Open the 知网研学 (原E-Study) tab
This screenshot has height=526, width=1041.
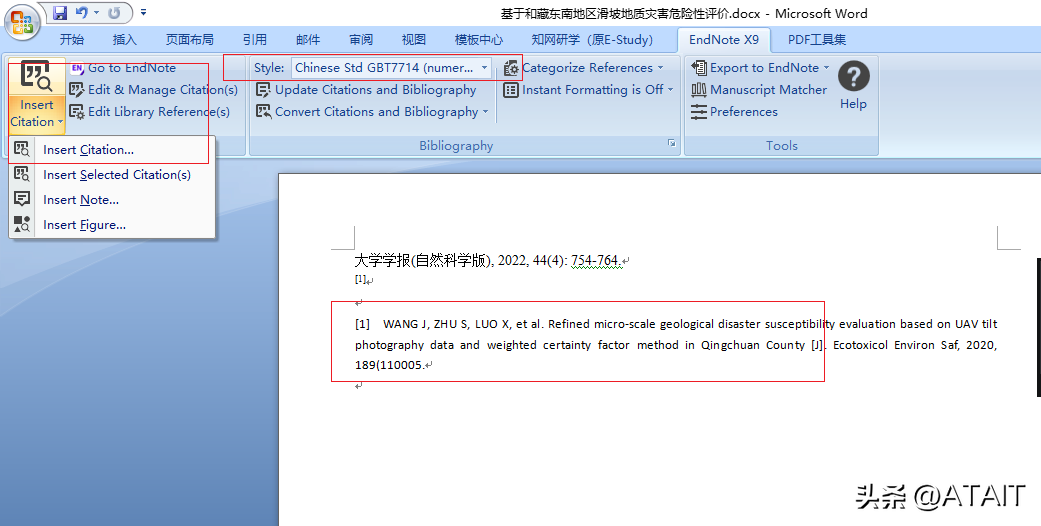tap(592, 40)
